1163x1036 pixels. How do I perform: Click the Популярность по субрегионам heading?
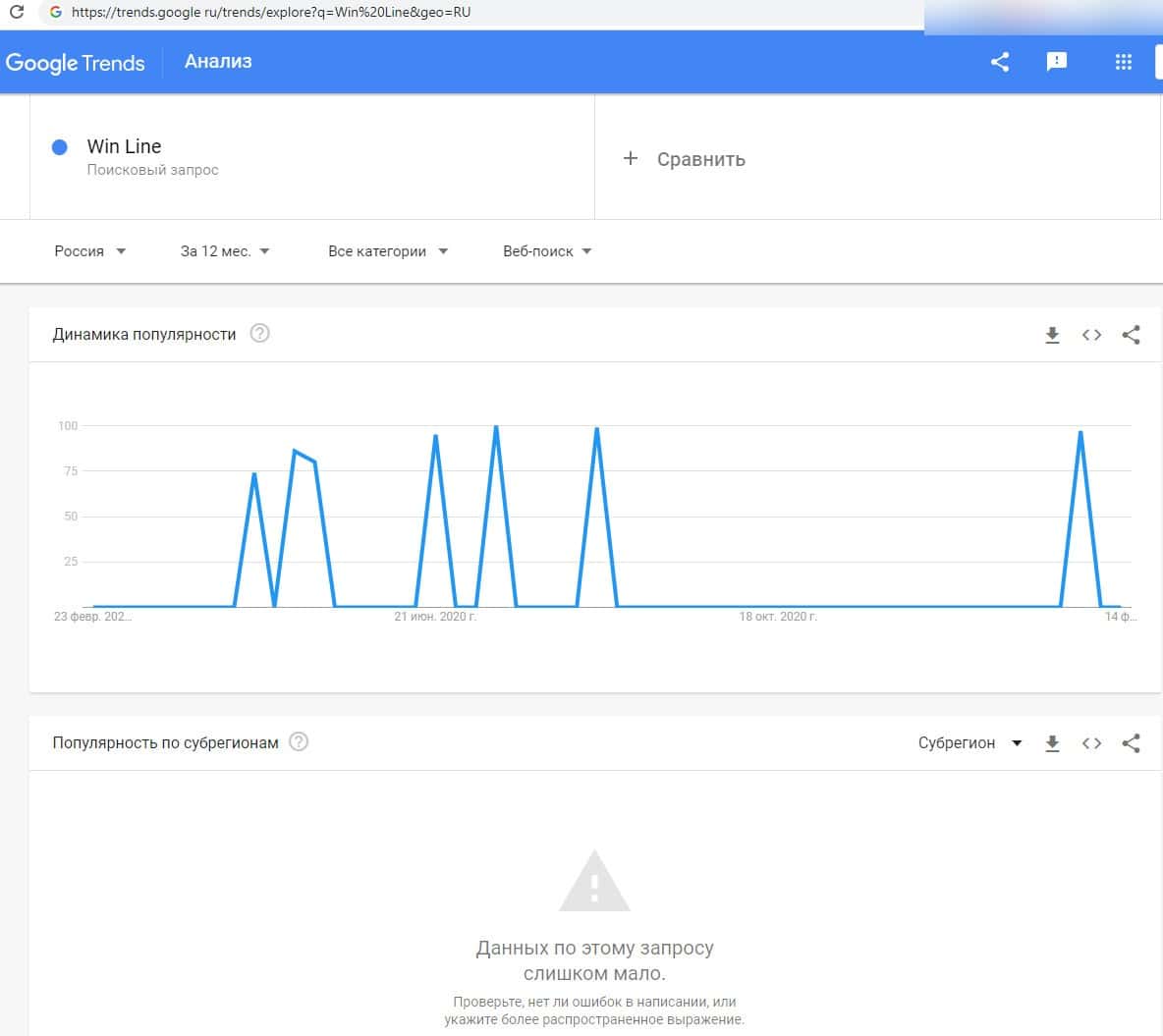tap(165, 743)
